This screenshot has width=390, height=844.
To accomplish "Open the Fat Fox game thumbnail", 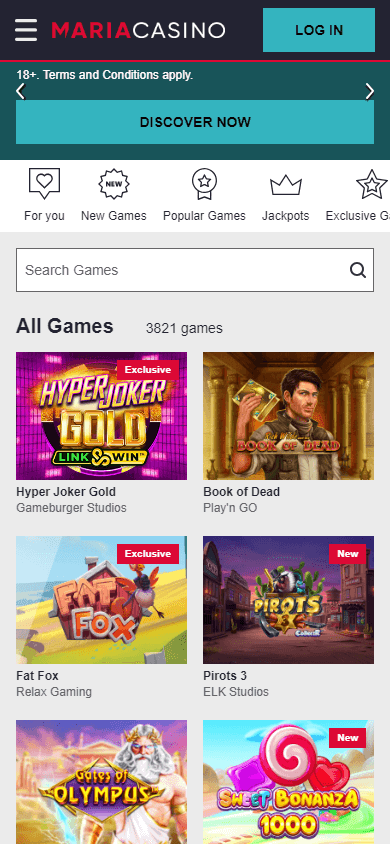I will coord(102,600).
